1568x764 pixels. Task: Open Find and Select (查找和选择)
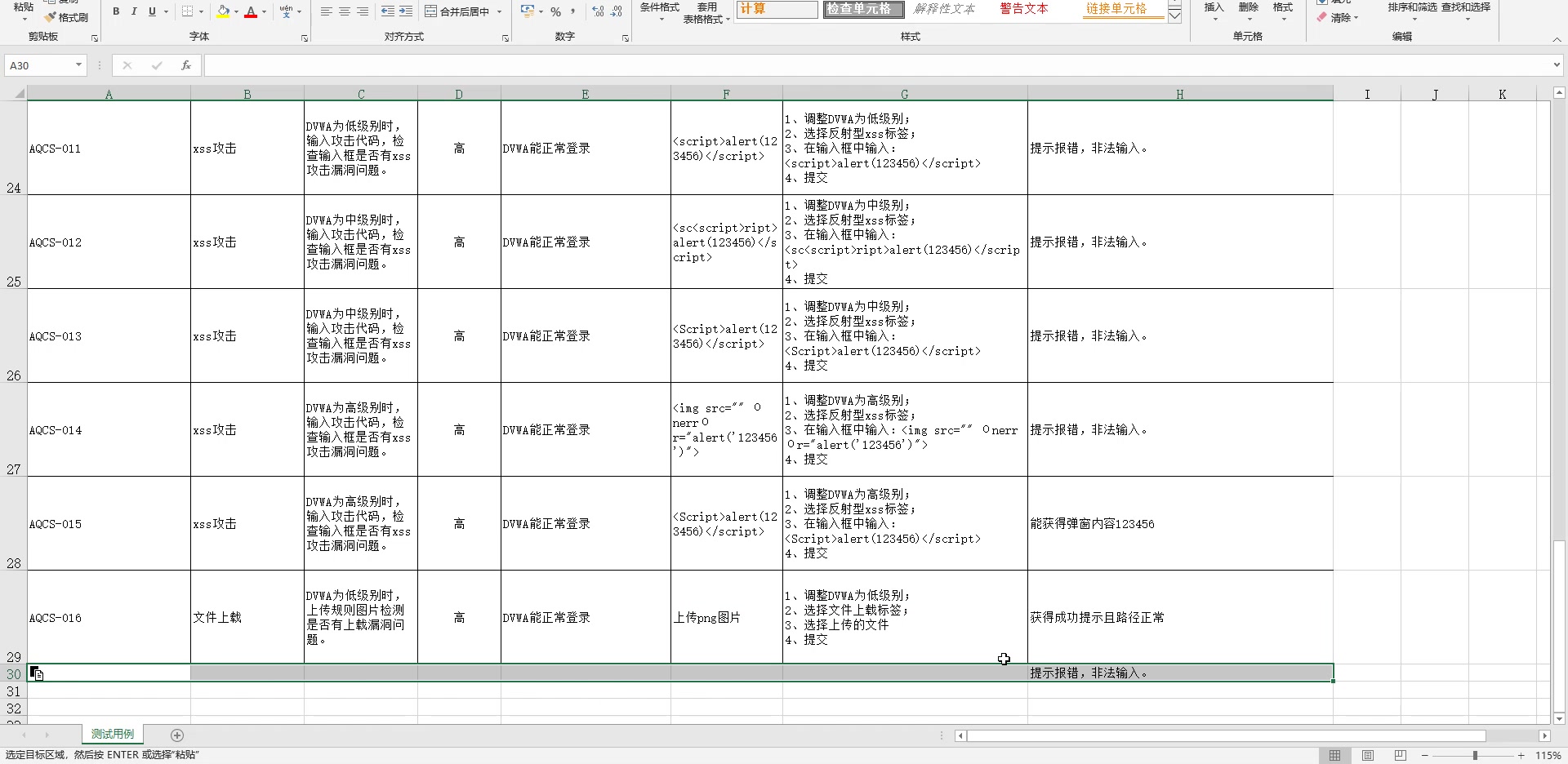1466,11
